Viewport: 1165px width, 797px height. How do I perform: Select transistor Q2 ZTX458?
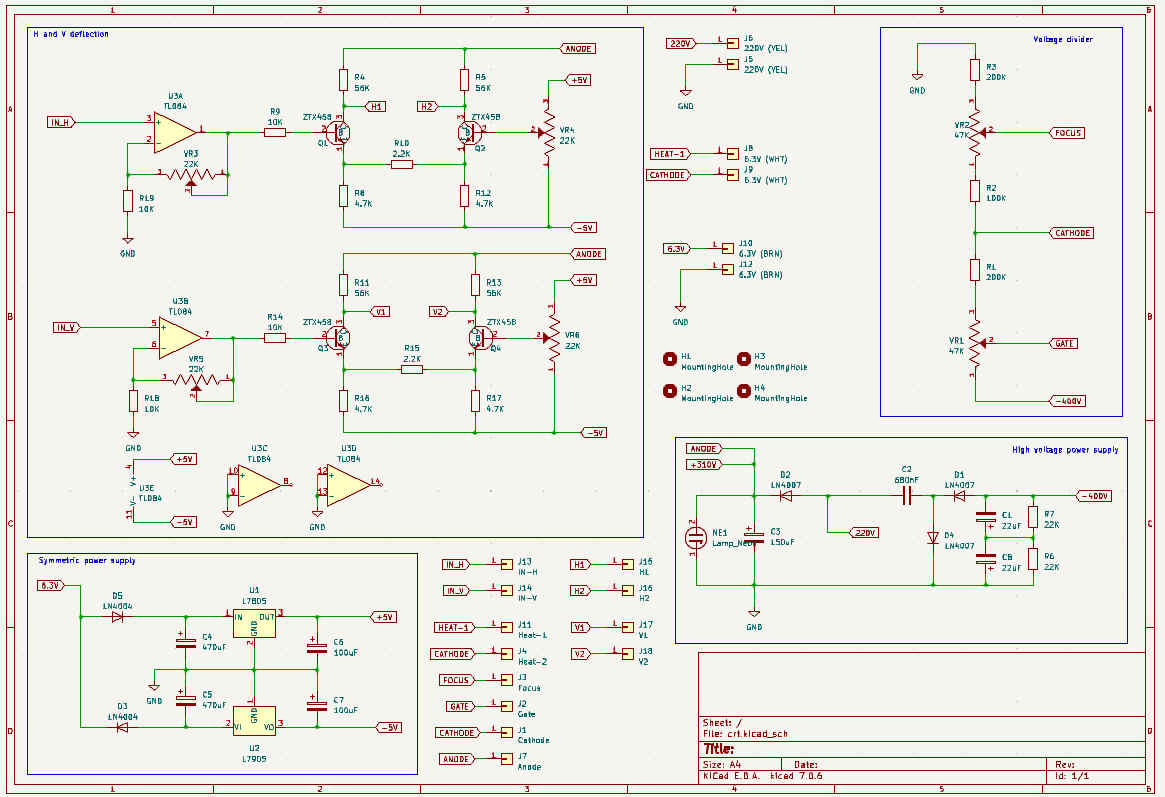[x=469, y=133]
